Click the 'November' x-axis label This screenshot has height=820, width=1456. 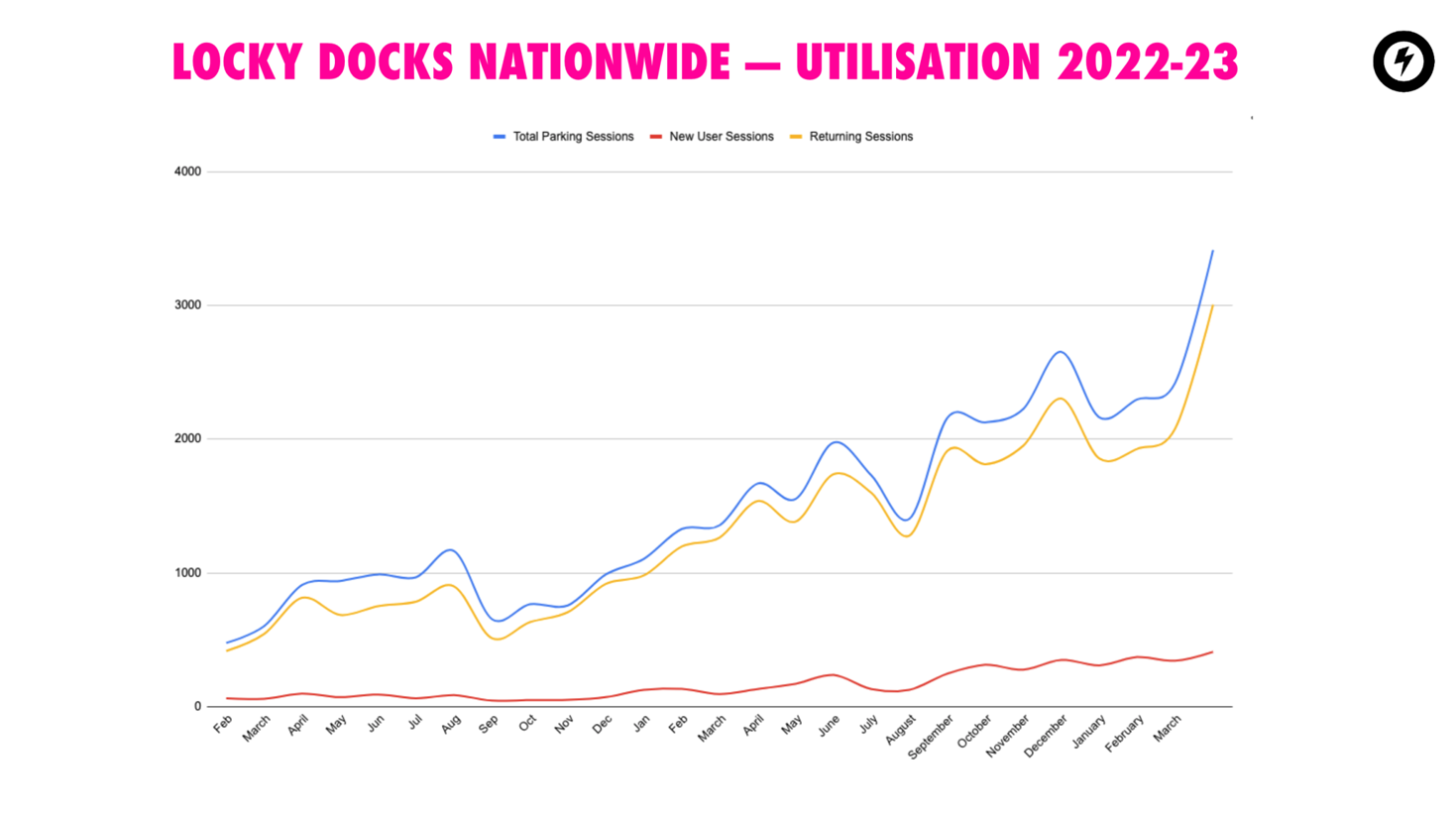coord(1008,737)
